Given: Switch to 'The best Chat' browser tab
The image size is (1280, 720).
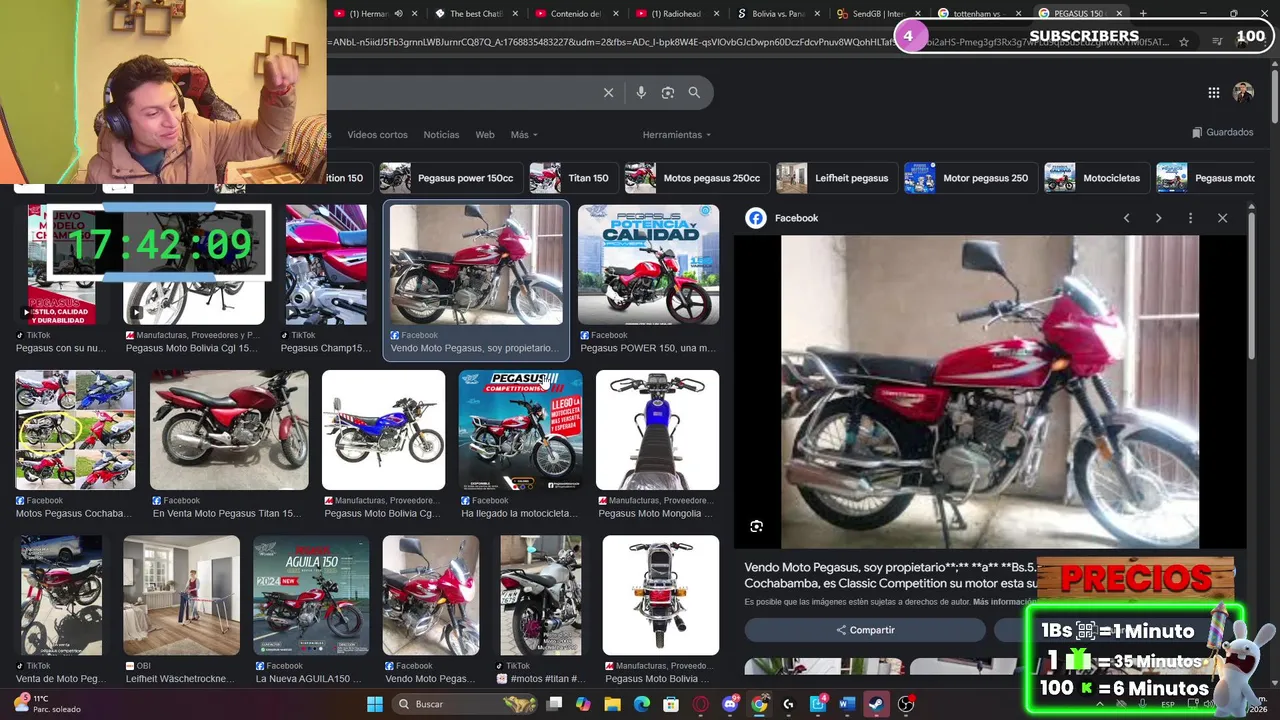Looking at the screenshot, I should coord(475,14).
